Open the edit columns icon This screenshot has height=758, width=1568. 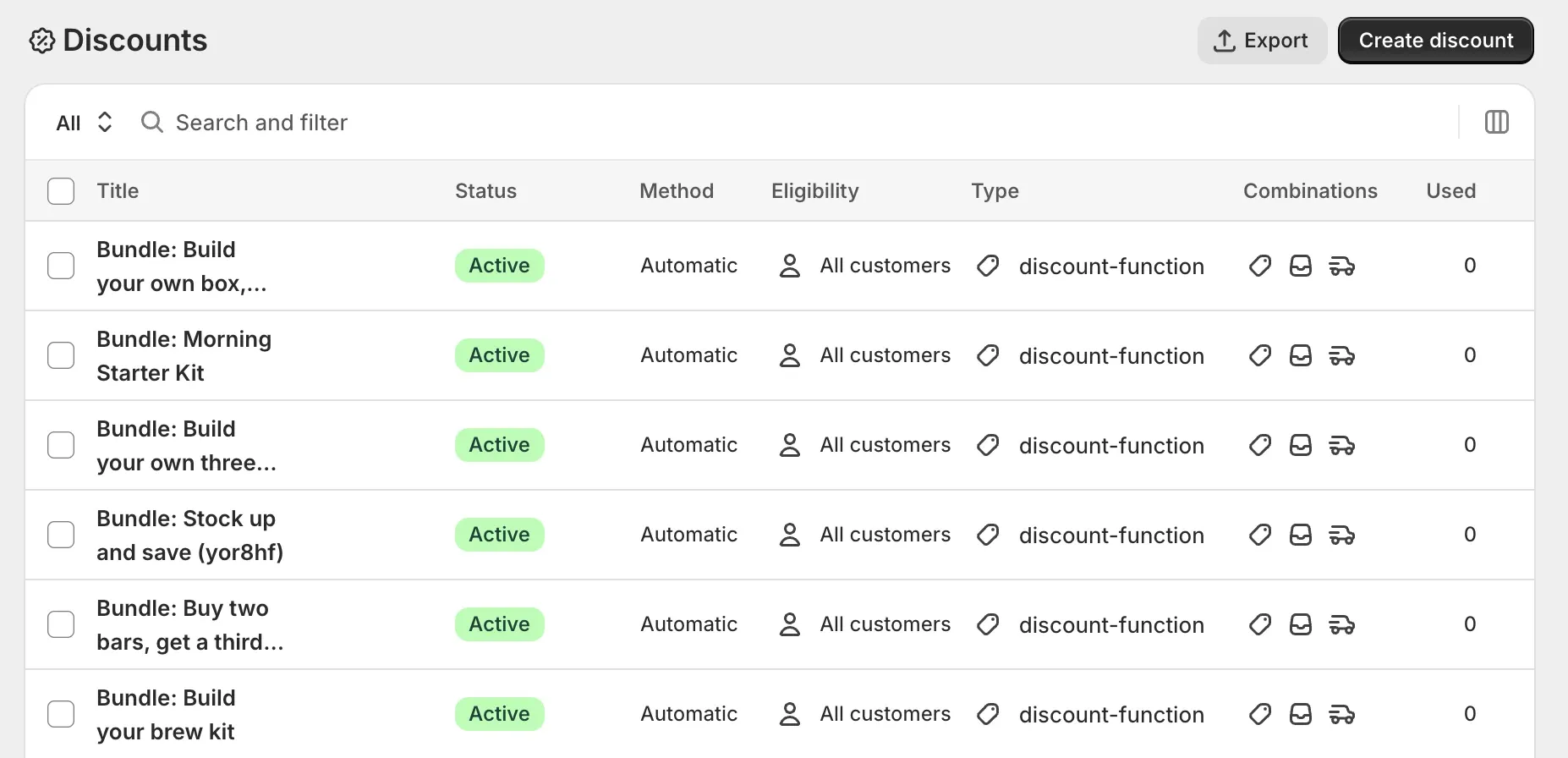[x=1497, y=122]
